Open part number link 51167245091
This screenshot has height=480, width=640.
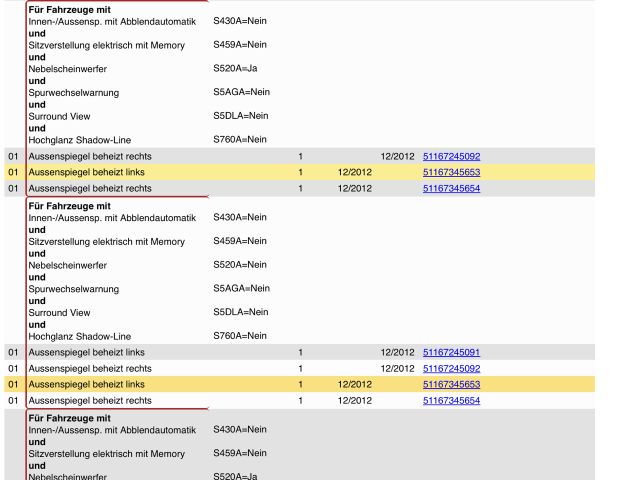click(451, 353)
